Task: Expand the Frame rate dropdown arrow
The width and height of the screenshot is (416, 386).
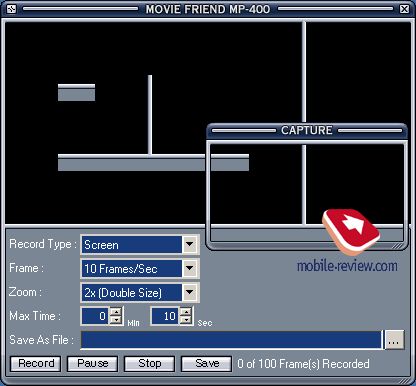Action: (190, 268)
